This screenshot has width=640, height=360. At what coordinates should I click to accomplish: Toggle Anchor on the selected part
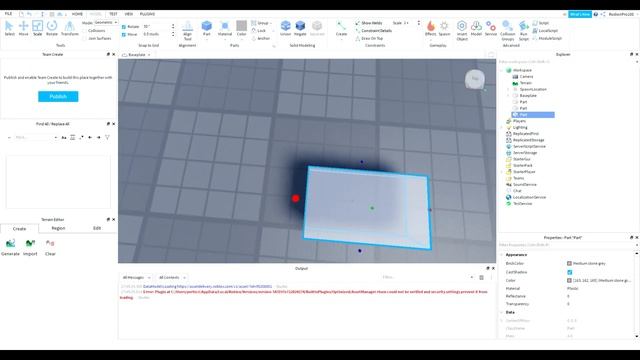pyautogui.click(x=261, y=38)
